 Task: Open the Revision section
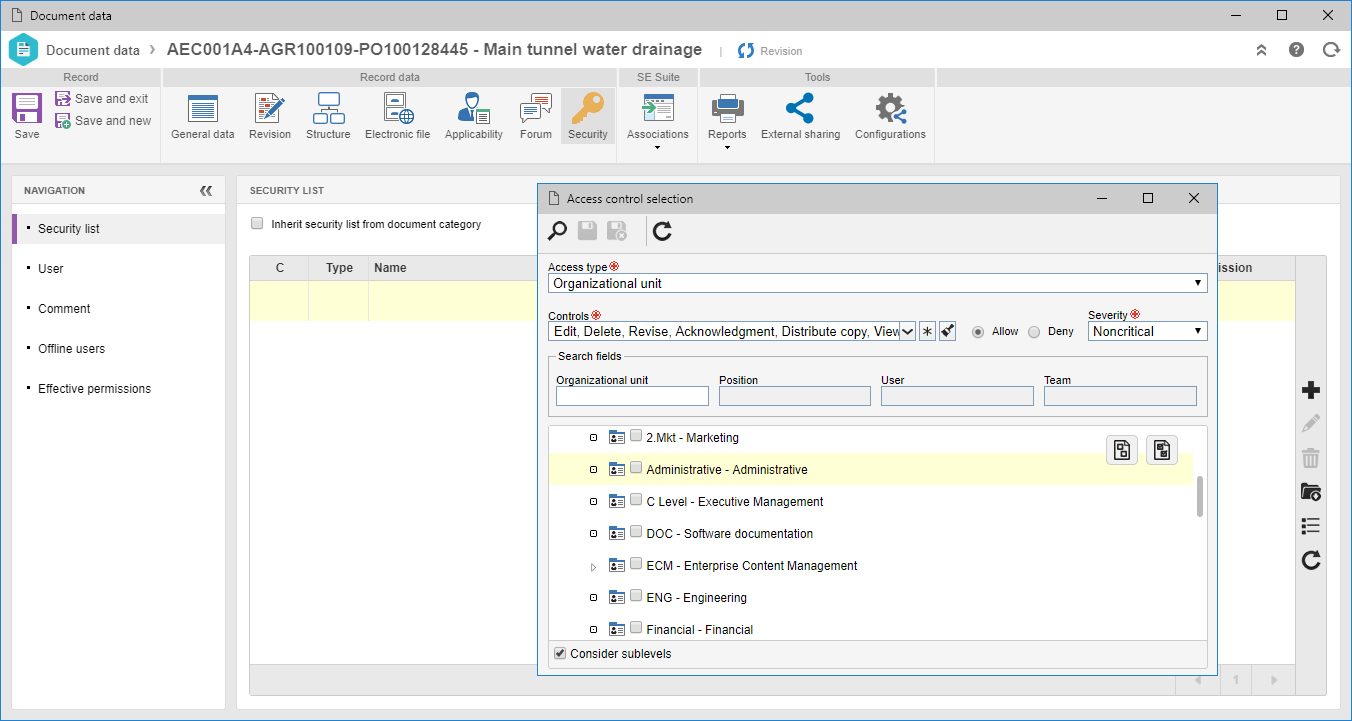[270, 116]
